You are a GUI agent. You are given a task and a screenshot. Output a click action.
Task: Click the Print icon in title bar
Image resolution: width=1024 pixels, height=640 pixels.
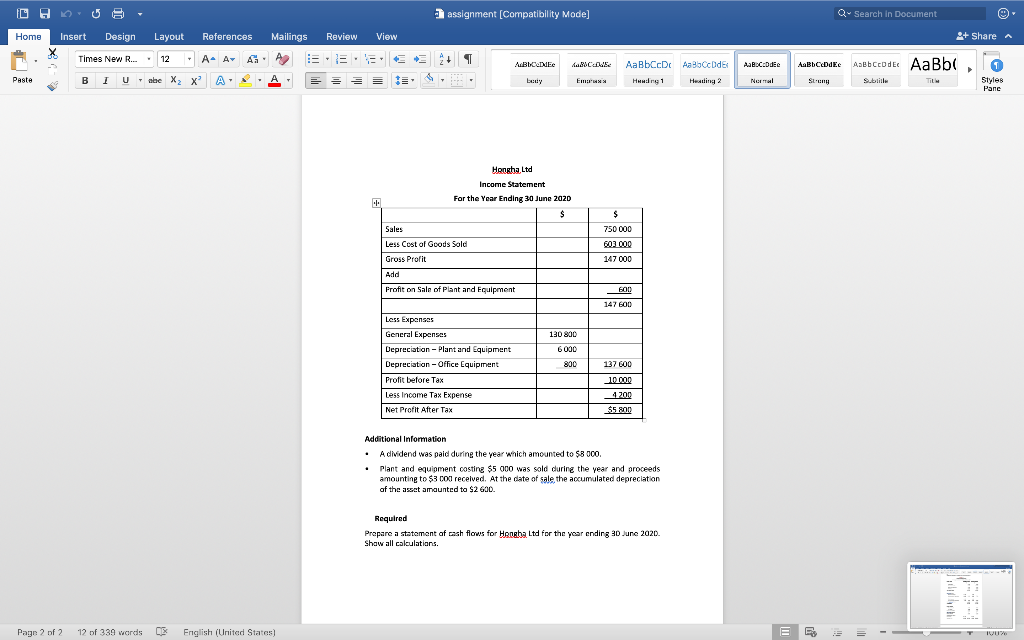(x=118, y=14)
